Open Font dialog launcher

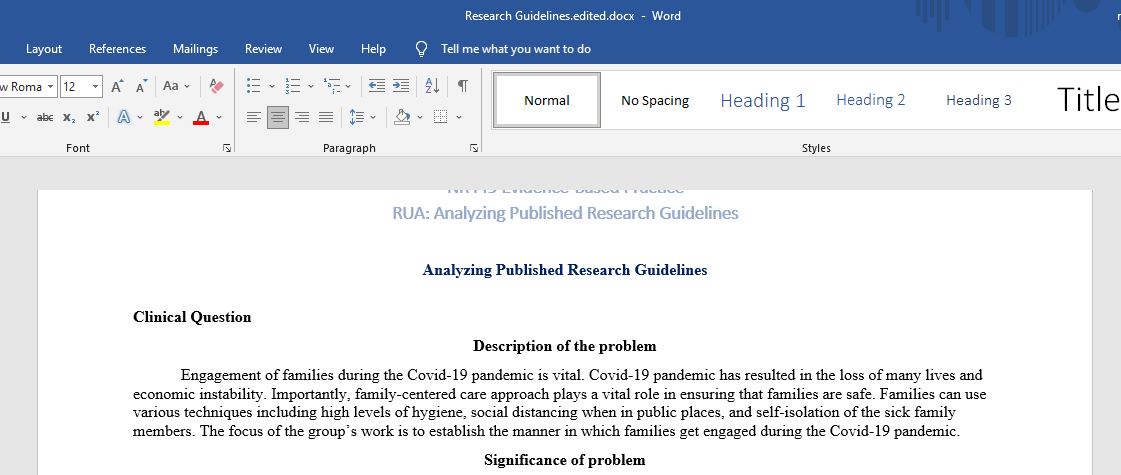click(227, 148)
